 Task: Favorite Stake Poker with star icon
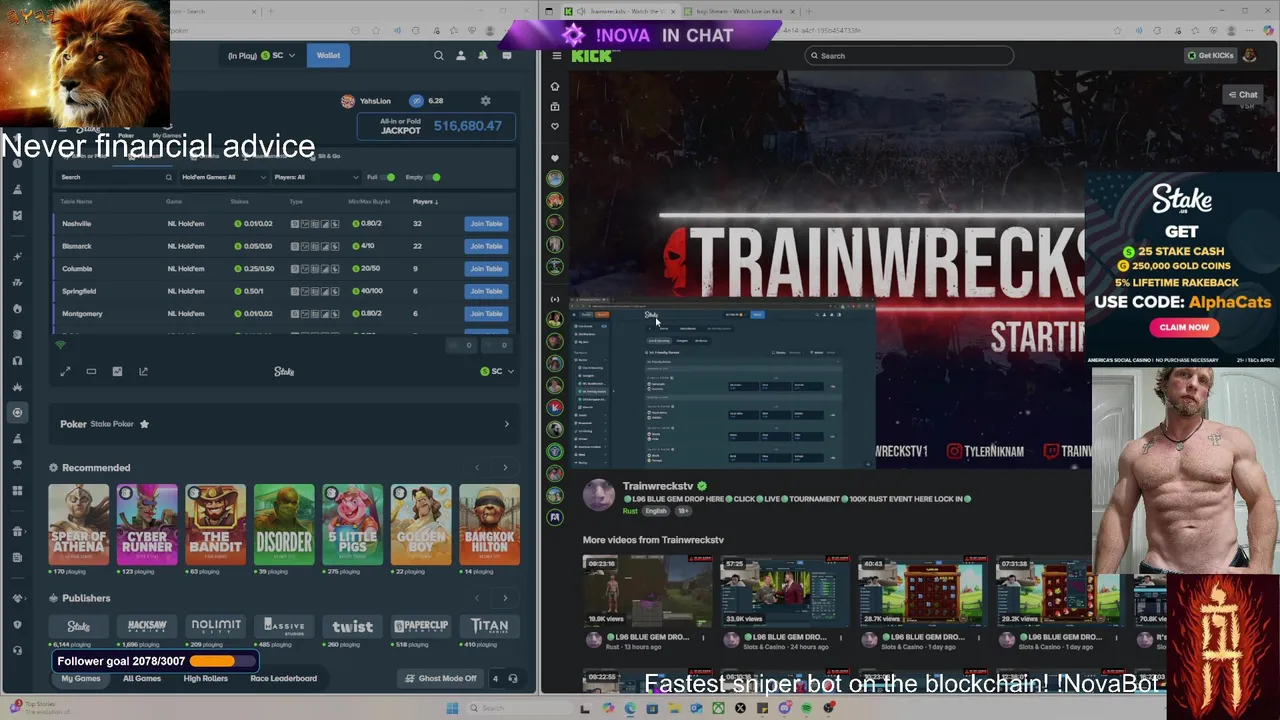pos(144,424)
